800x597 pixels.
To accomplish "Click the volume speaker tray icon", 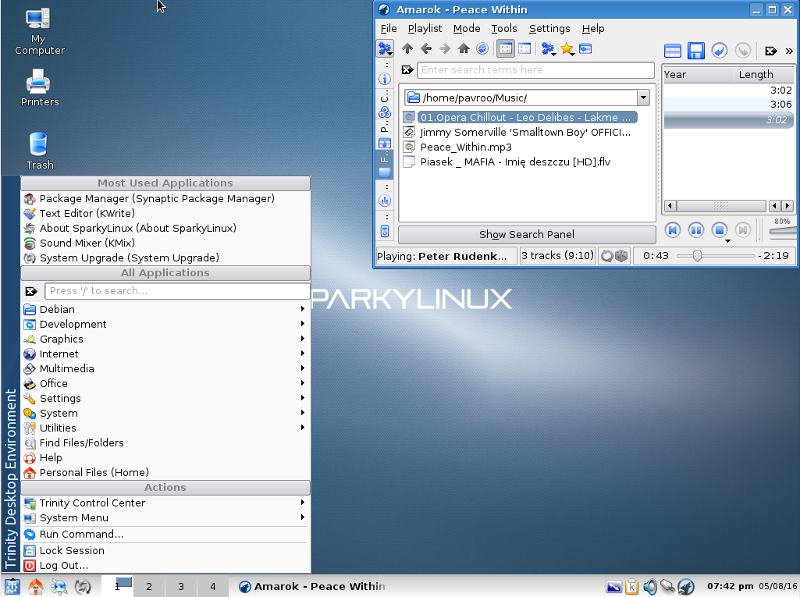I will coord(649,587).
